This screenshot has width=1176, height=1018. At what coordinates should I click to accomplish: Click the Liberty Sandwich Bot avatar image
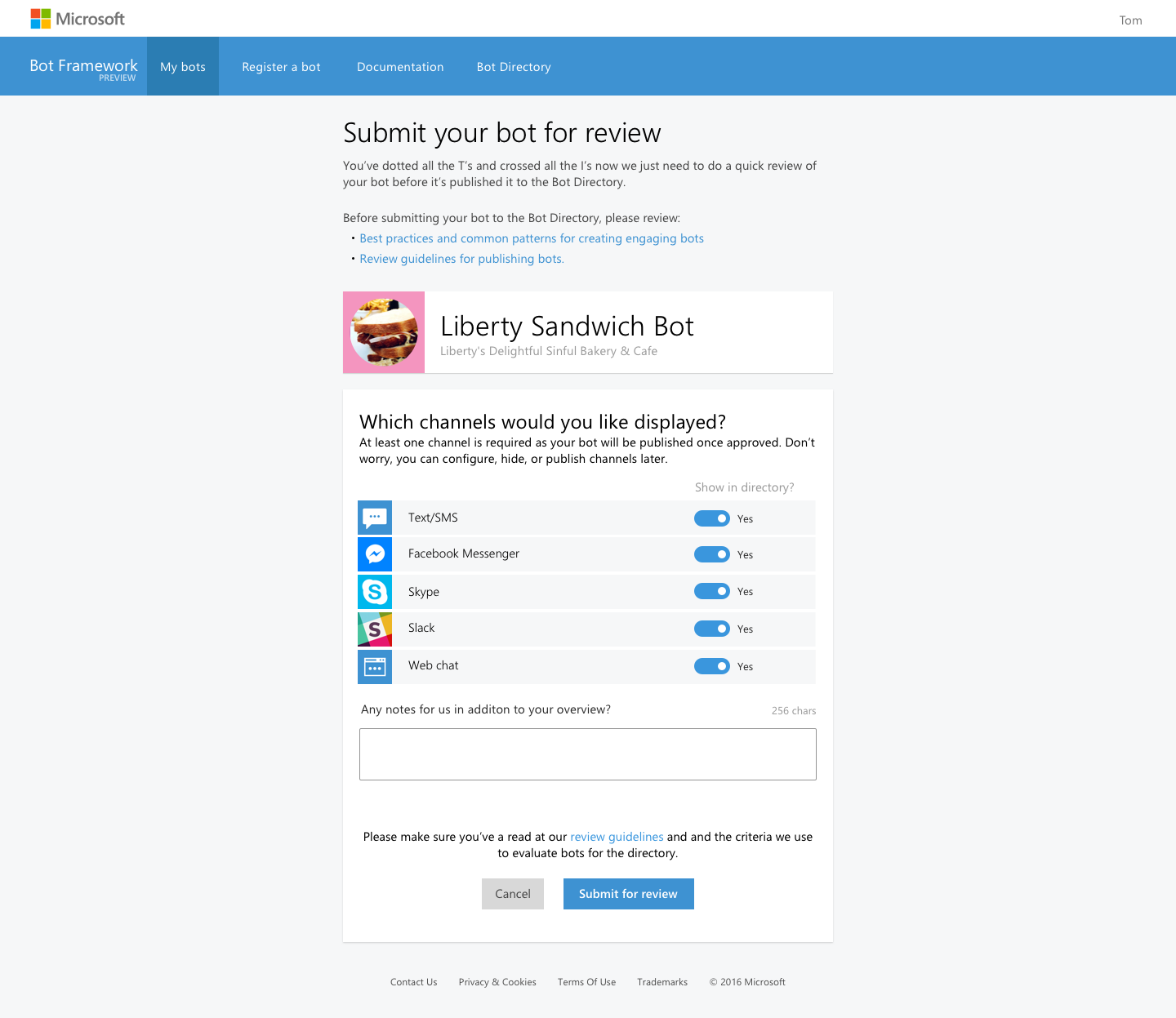click(x=384, y=332)
